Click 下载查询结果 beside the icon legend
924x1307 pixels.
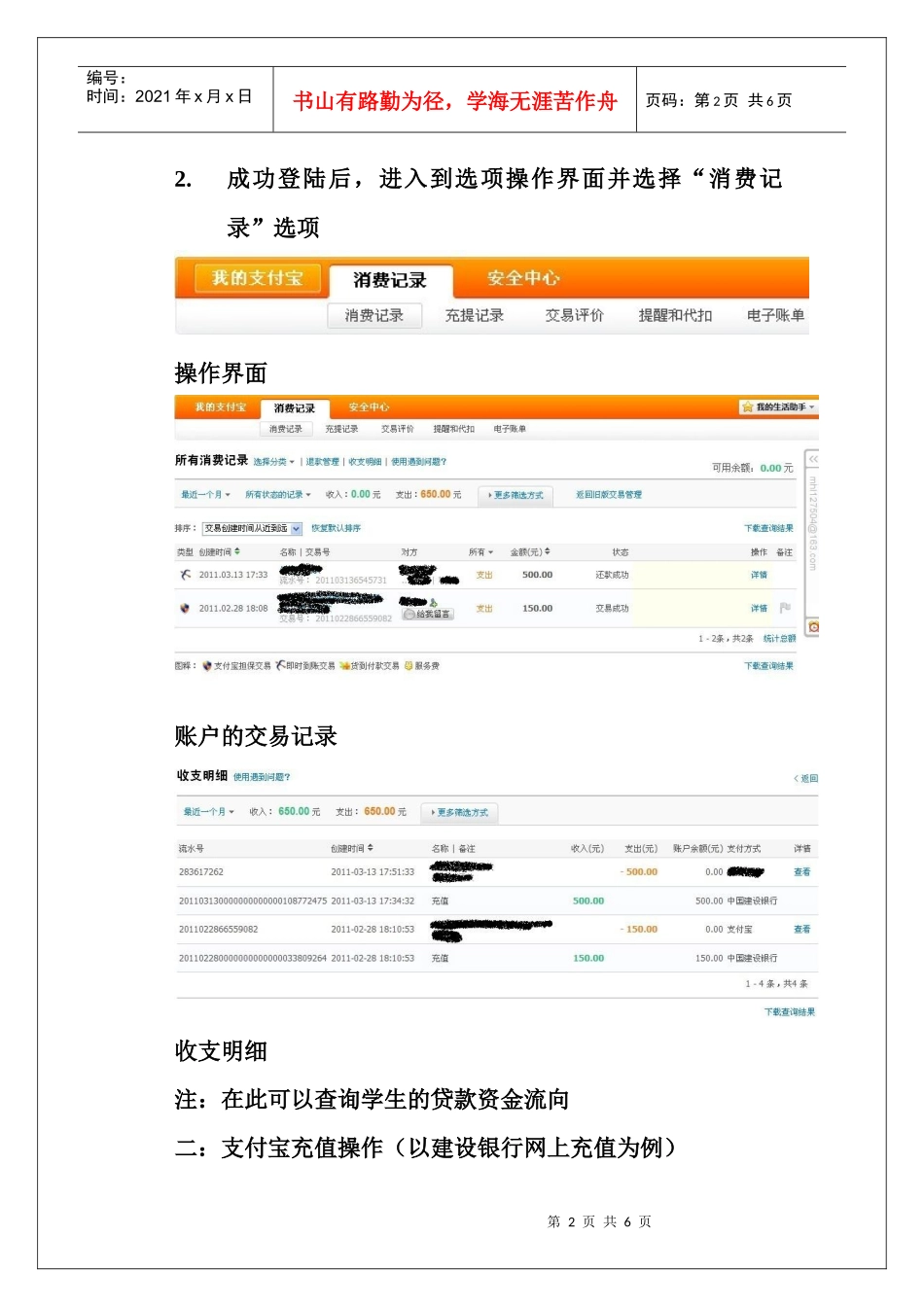tap(768, 666)
